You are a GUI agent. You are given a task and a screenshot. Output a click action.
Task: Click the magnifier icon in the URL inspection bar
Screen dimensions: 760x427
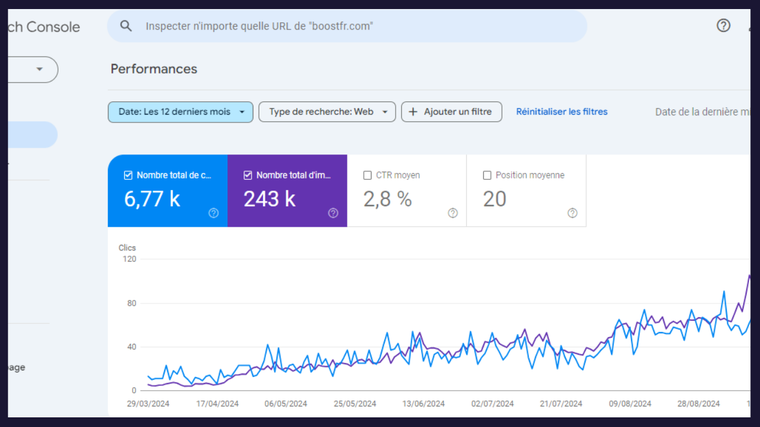(x=126, y=26)
